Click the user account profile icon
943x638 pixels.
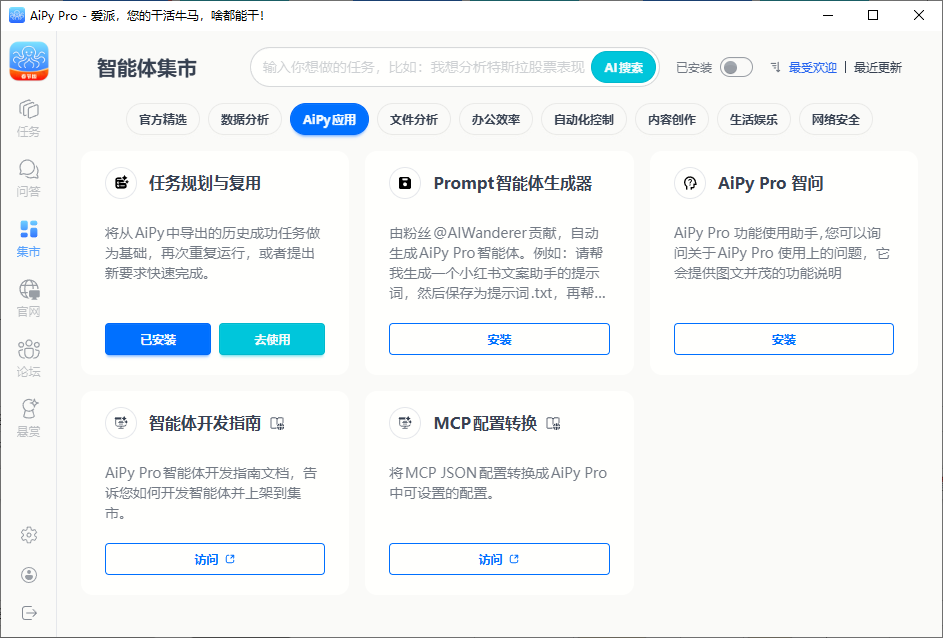tap(29, 574)
